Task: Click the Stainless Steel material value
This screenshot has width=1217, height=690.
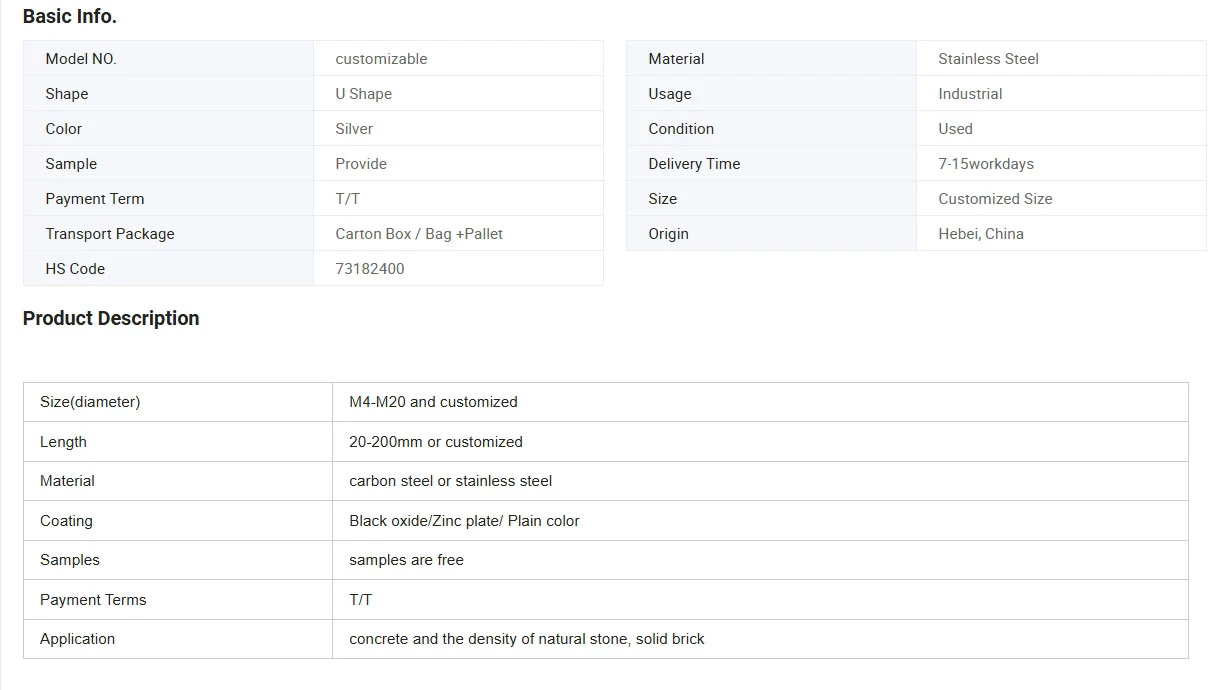Action: point(988,59)
